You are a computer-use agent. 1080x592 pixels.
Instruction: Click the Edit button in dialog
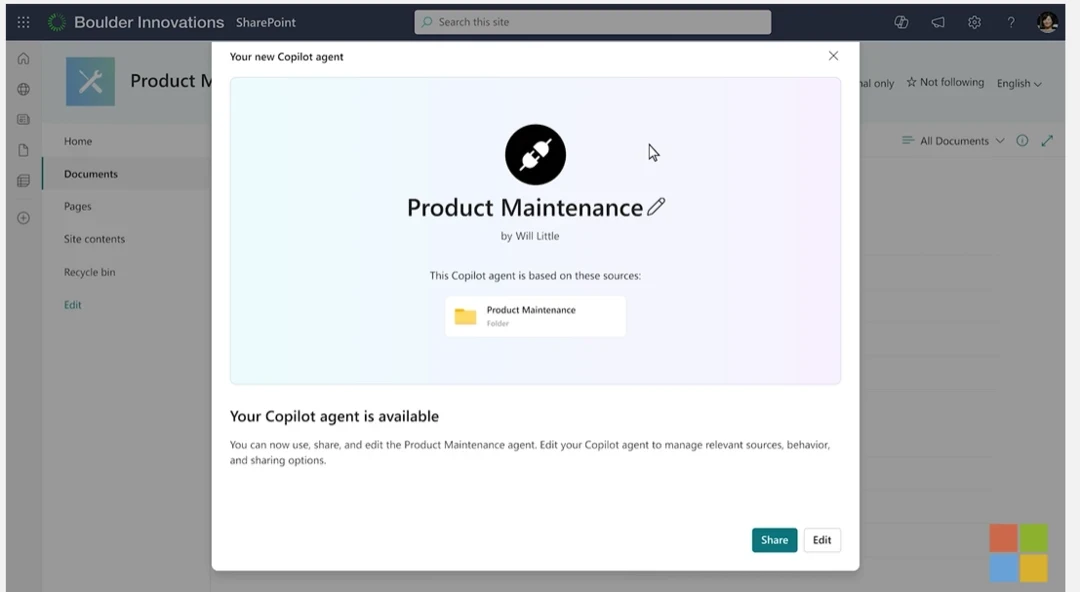(x=822, y=540)
